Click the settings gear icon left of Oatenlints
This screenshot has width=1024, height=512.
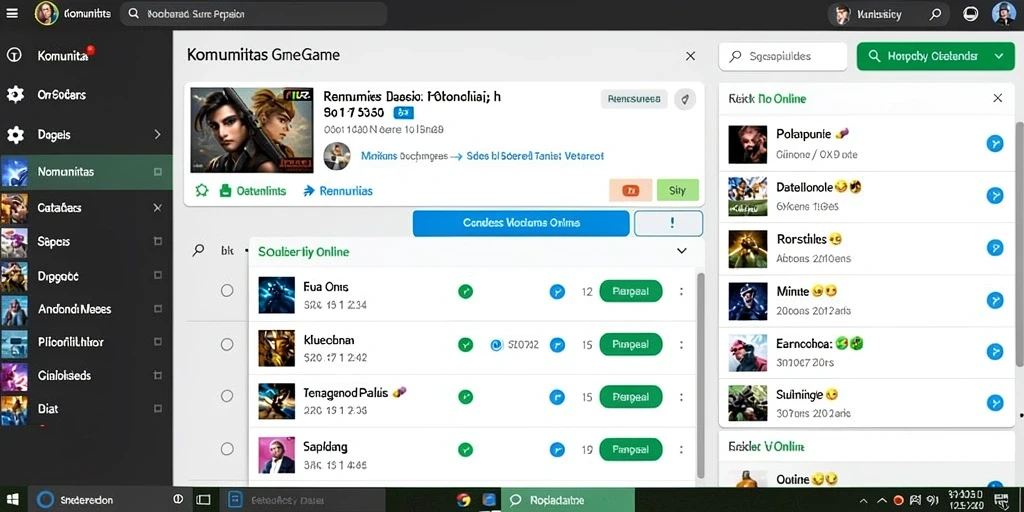202,191
